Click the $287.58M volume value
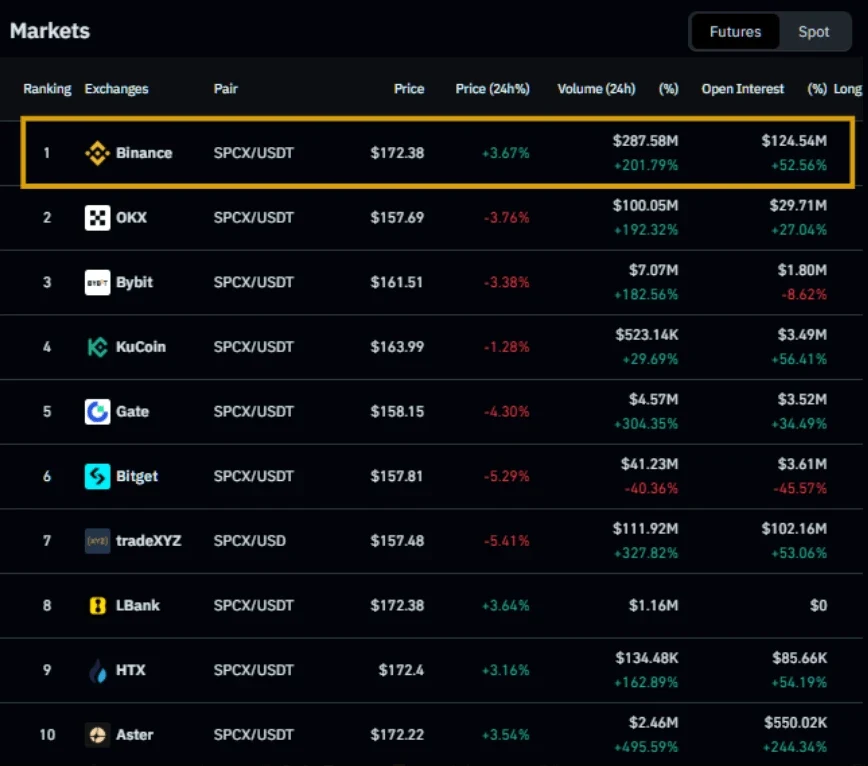This screenshot has height=766, width=868. pyautogui.click(x=645, y=141)
